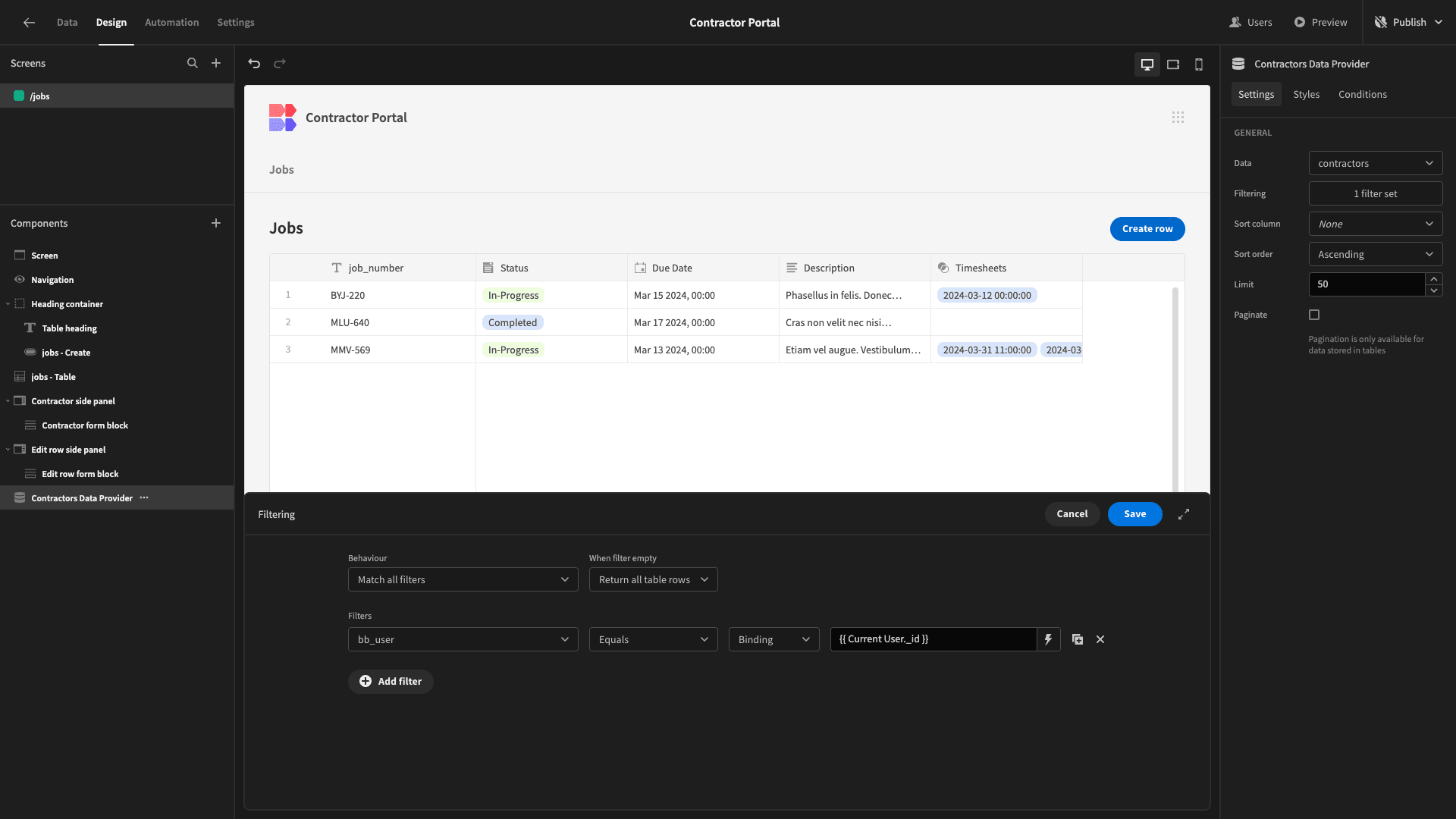This screenshot has height=819, width=1456.
Task: Remove the bb_user filter
Action: point(1100,639)
